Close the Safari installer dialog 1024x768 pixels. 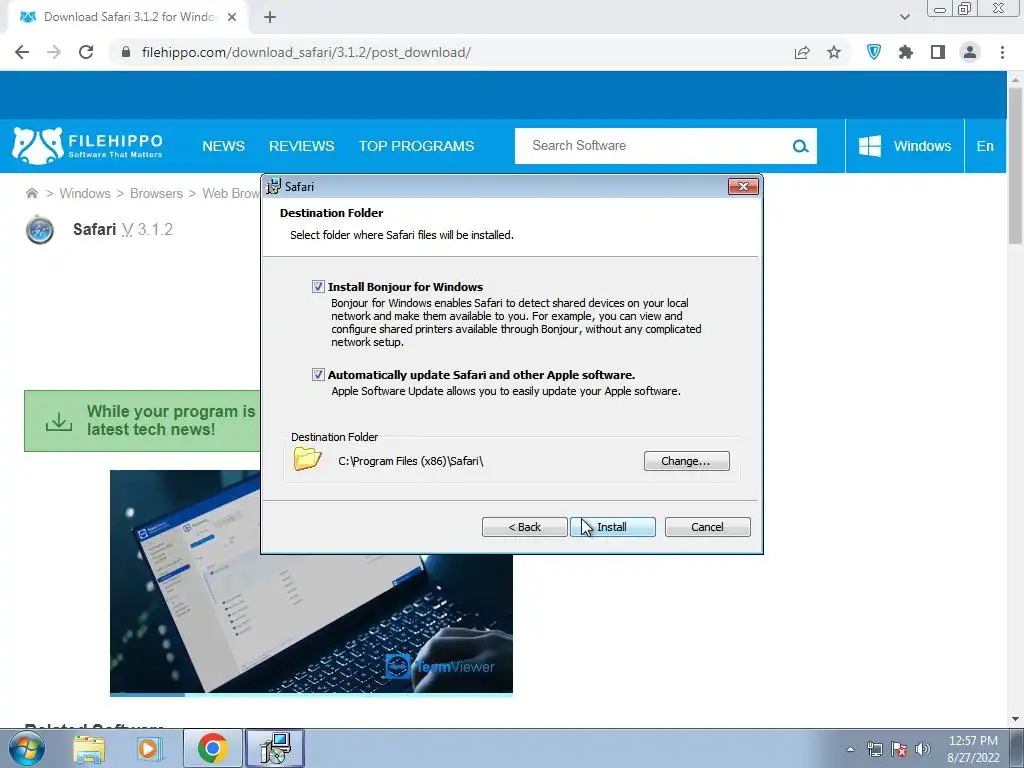pos(743,187)
